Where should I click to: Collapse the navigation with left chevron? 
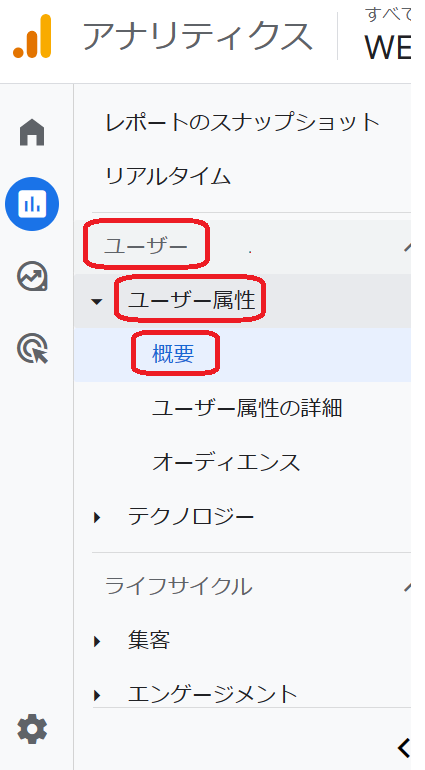404,748
